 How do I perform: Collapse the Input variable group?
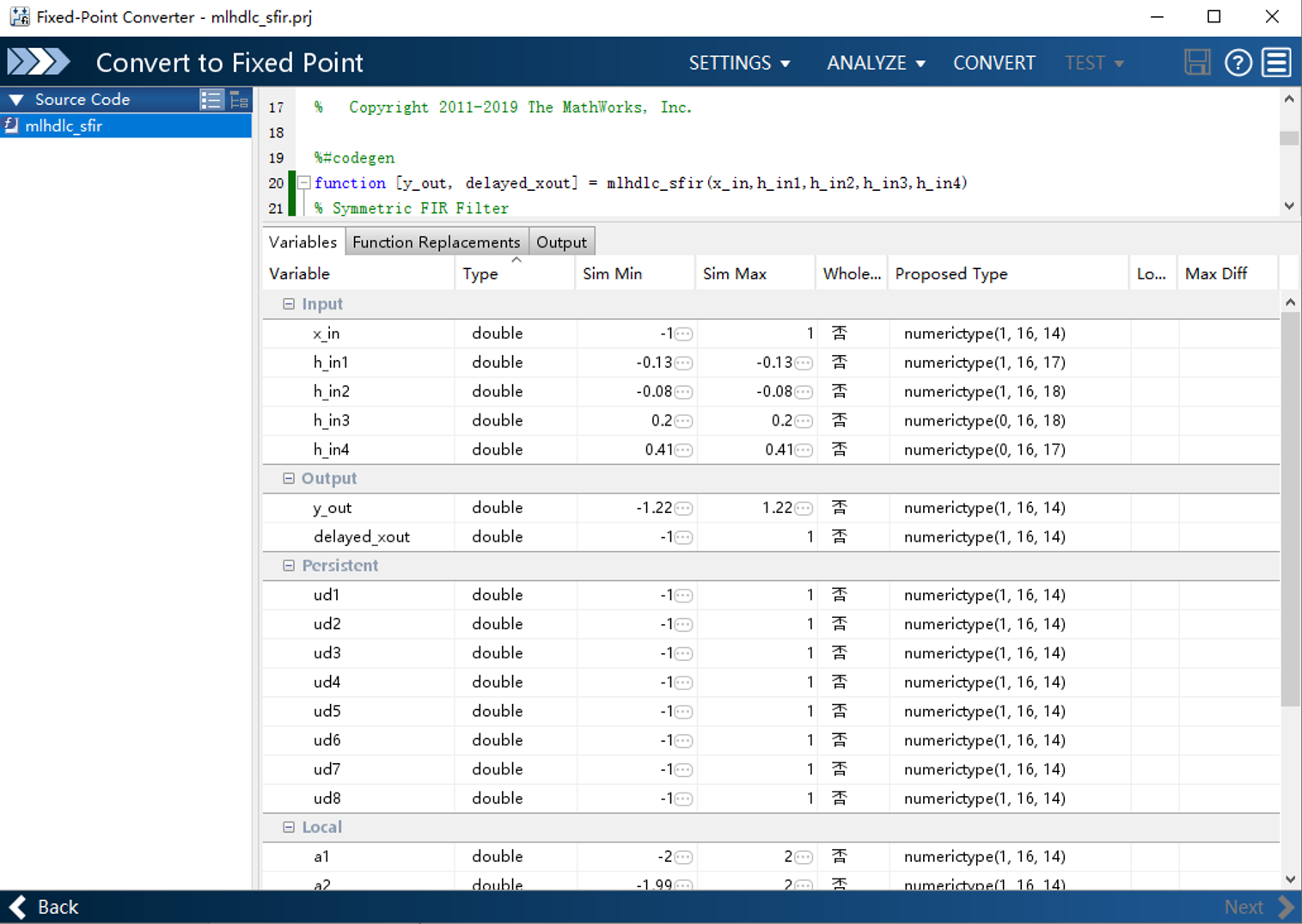289,304
